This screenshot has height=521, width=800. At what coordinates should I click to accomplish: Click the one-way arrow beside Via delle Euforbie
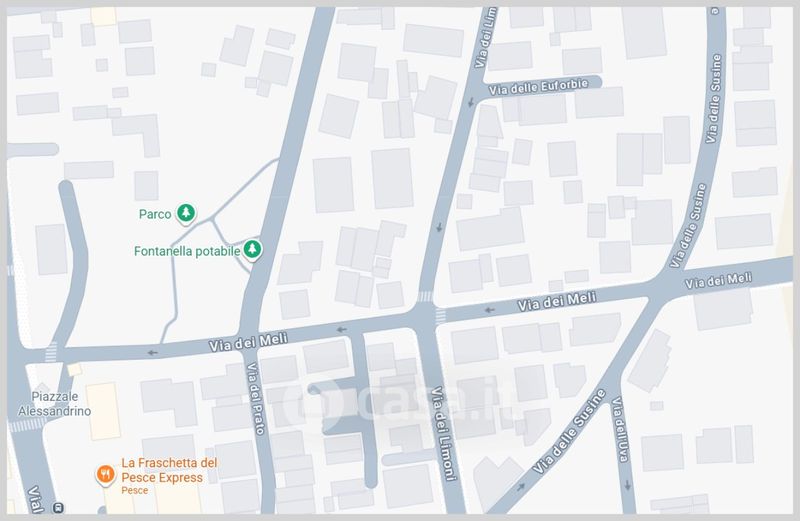point(472,101)
